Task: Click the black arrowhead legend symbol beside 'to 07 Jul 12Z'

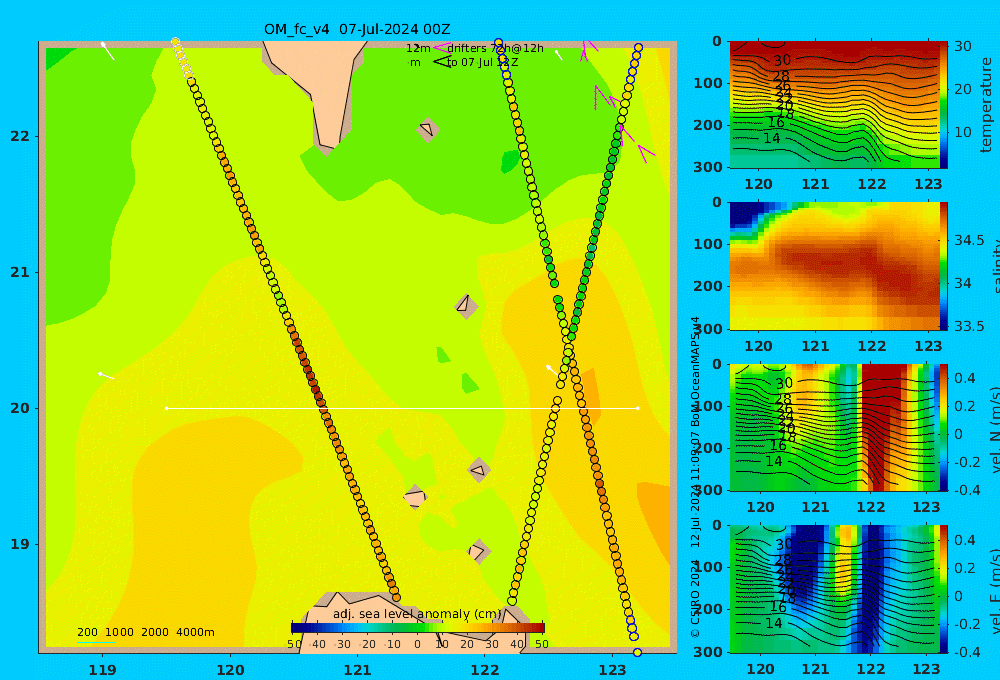Action: [x=441, y=62]
